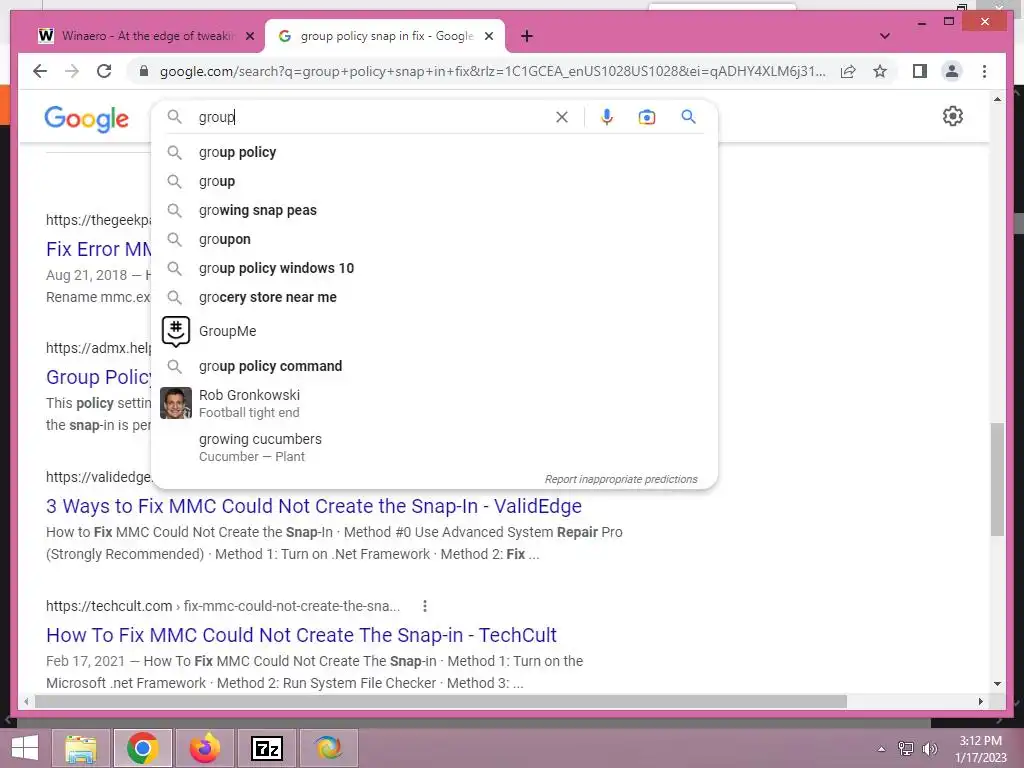Reload the current page
The image size is (1024, 768).
(104, 71)
